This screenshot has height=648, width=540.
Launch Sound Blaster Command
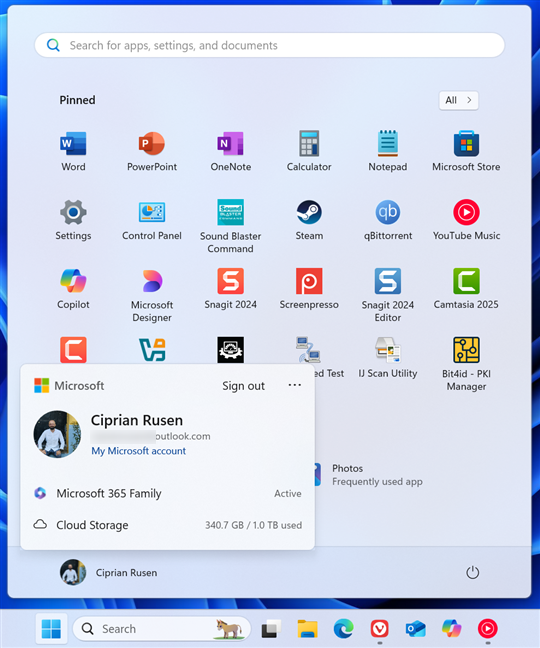[x=231, y=226]
